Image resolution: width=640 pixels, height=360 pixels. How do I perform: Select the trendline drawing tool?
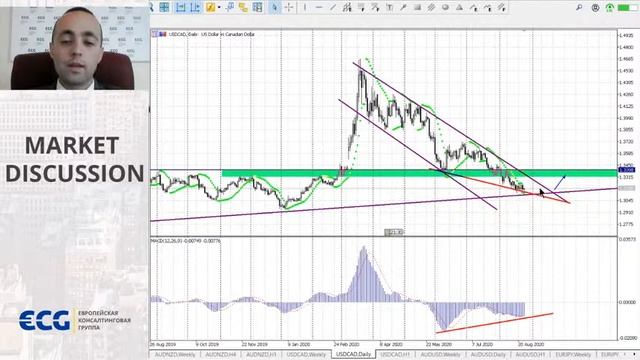(333, 7)
